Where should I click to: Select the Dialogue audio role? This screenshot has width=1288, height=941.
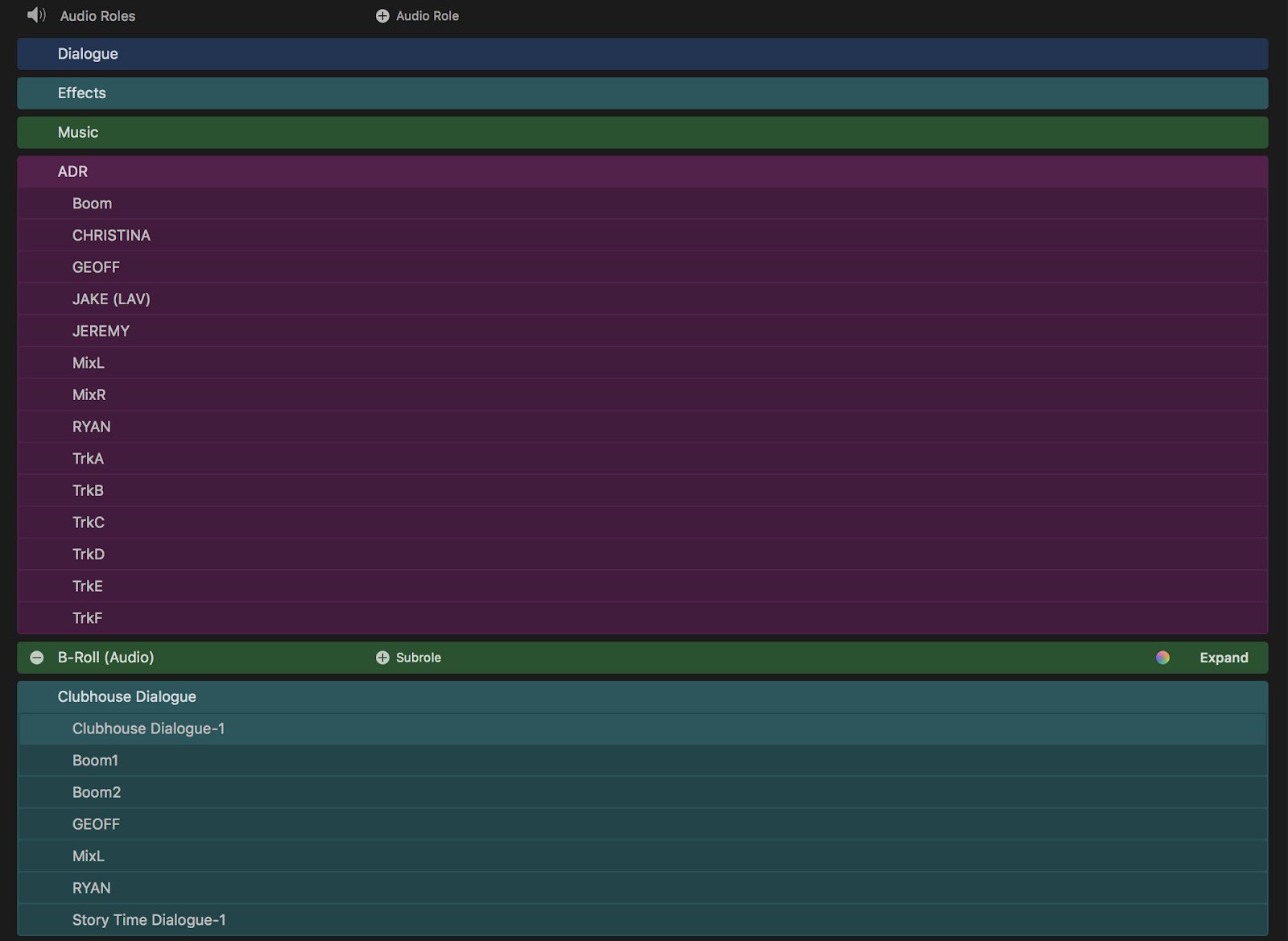(x=642, y=54)
